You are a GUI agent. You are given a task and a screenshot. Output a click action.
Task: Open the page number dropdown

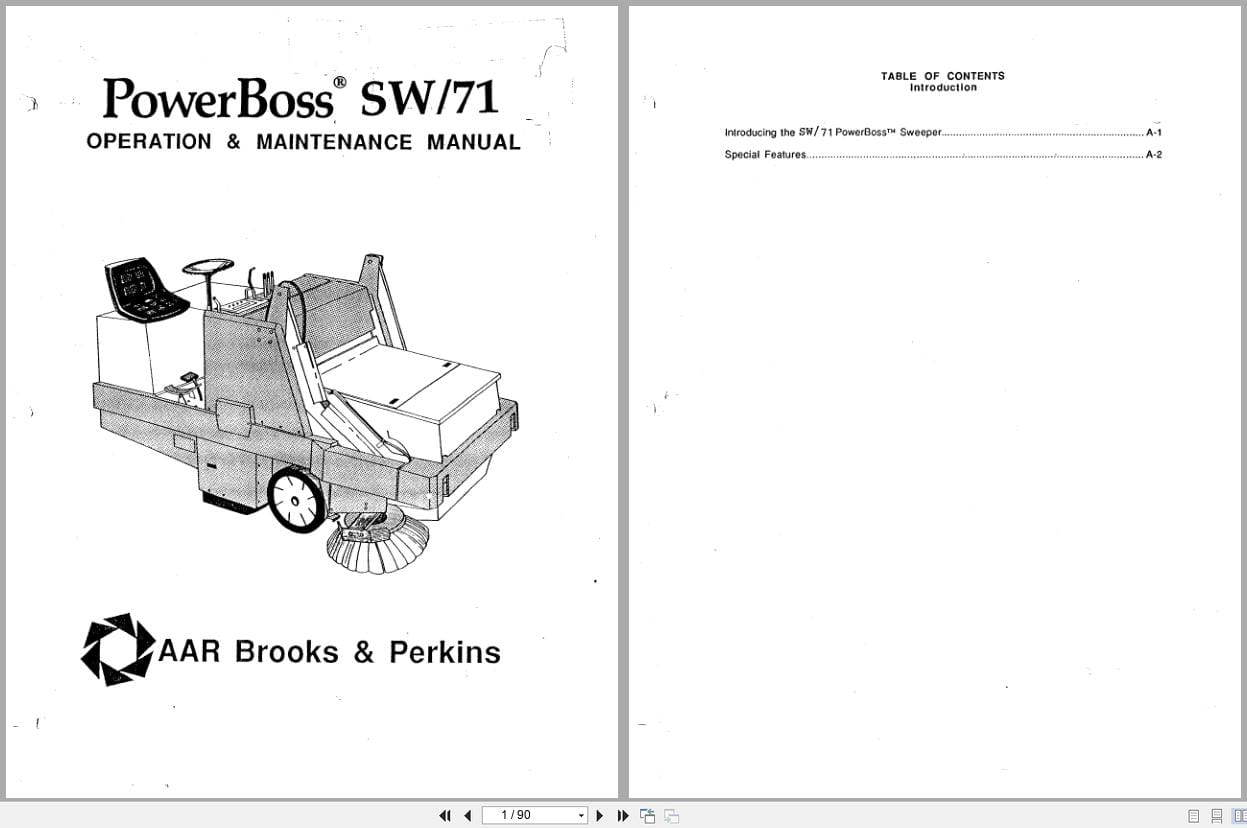point(582,815)
